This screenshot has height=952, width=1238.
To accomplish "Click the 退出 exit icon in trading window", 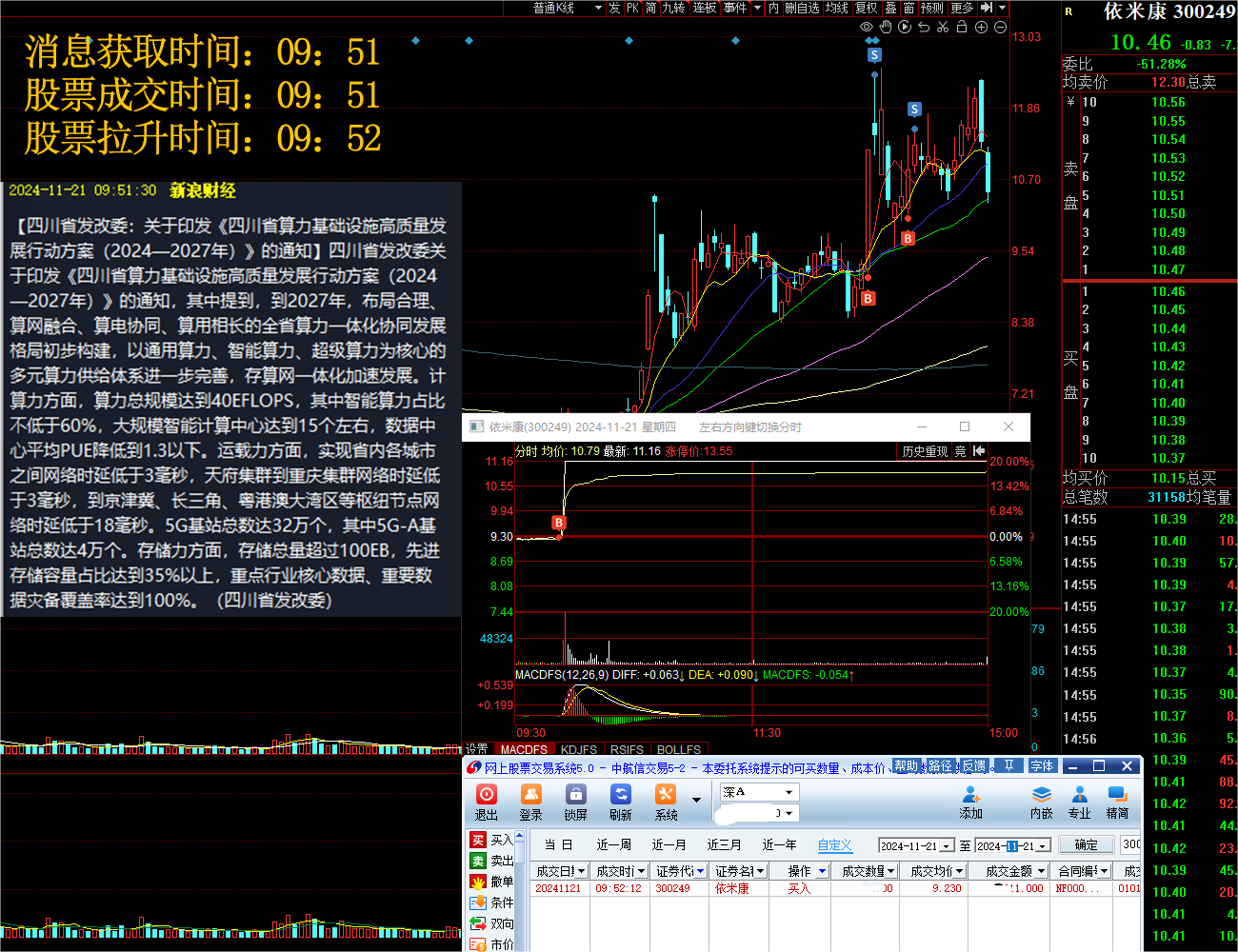I will 487,803.
